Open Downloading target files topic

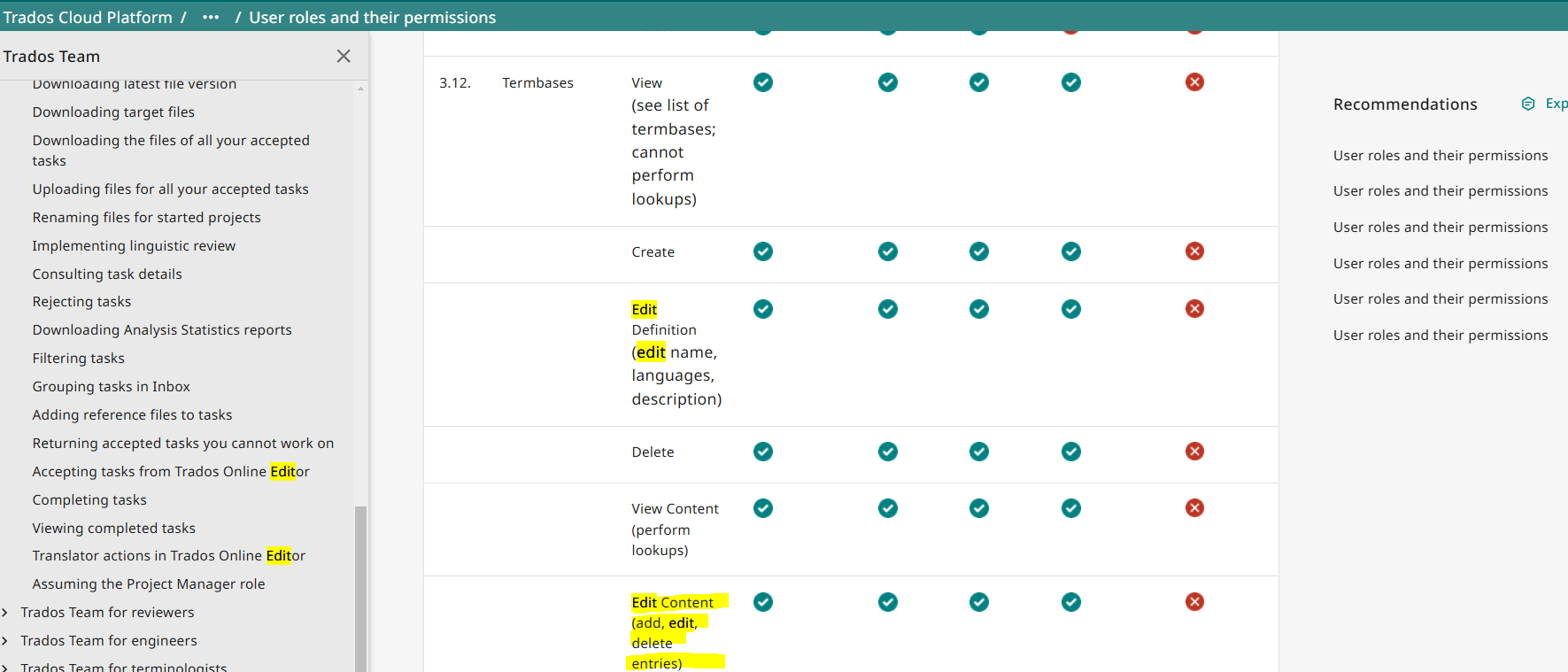(113, 112)
